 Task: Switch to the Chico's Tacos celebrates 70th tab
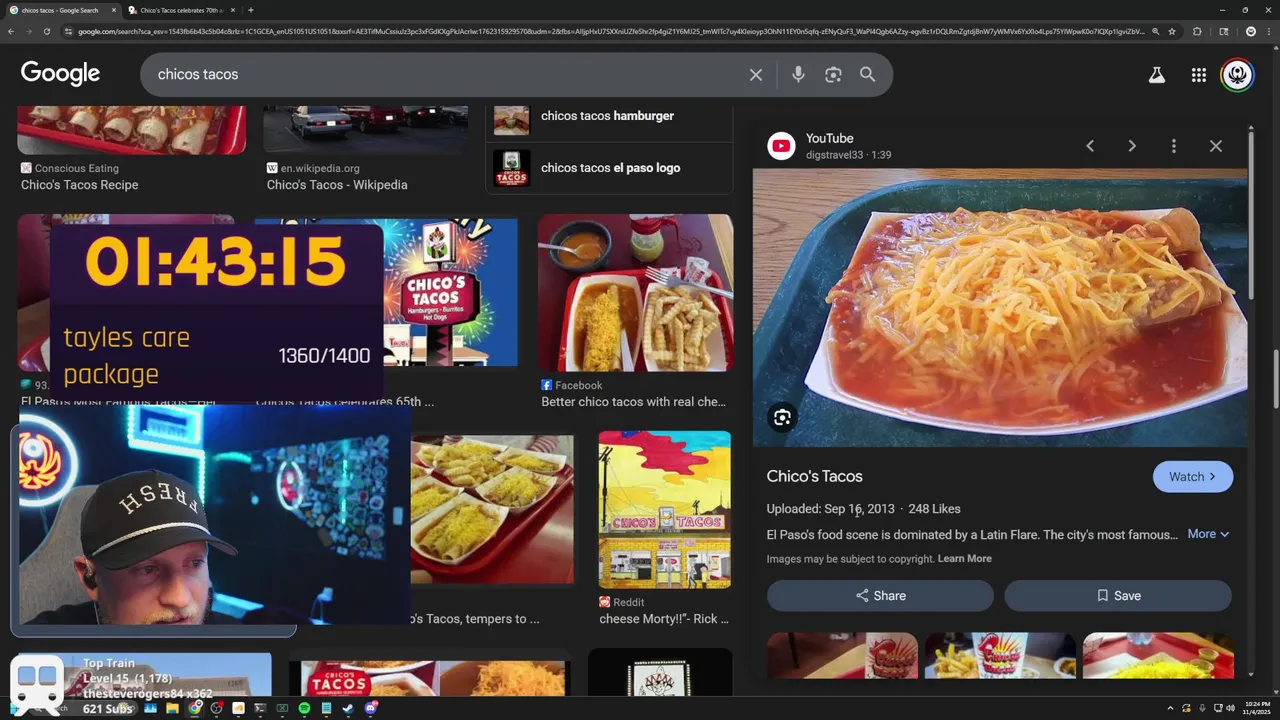click(180, 10)
